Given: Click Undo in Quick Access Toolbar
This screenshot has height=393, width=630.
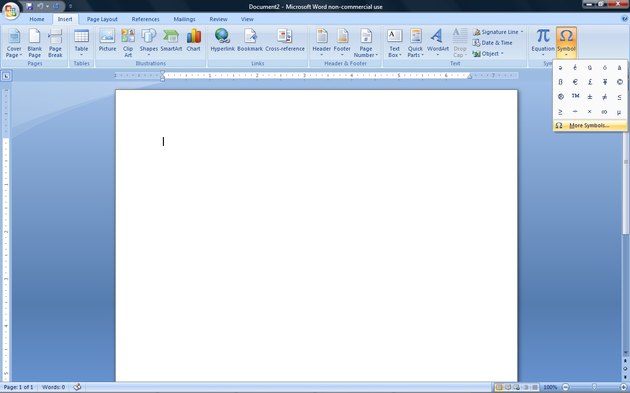Looking at the screenshot, I should pyautogui.click(x=41, y=6).
